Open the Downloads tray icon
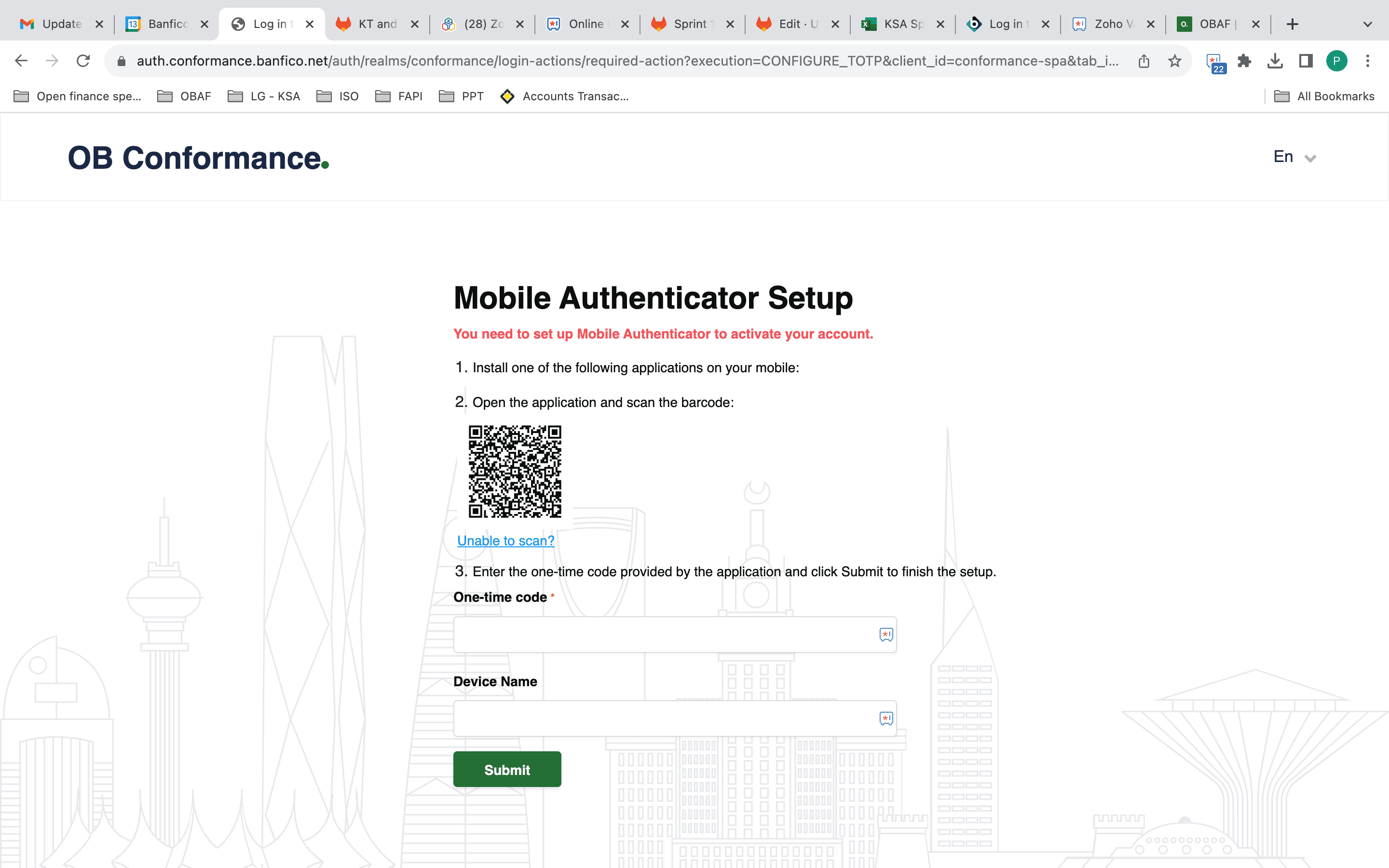The height and width of the screenshot is (868, 1389). pos(1275,61)
